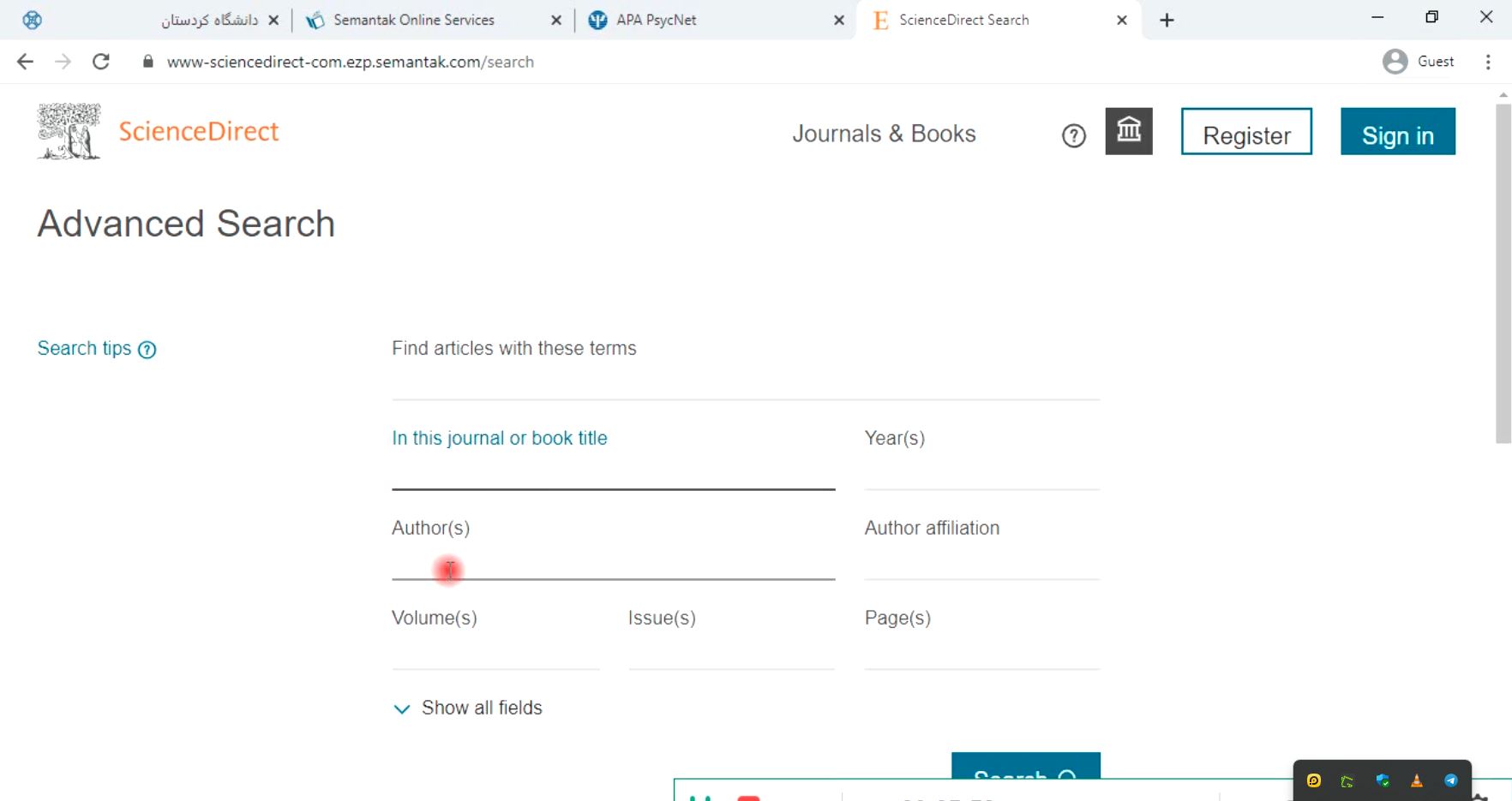Close the APA PsycNet tab

pyautogui.click(x=839, y=20)
